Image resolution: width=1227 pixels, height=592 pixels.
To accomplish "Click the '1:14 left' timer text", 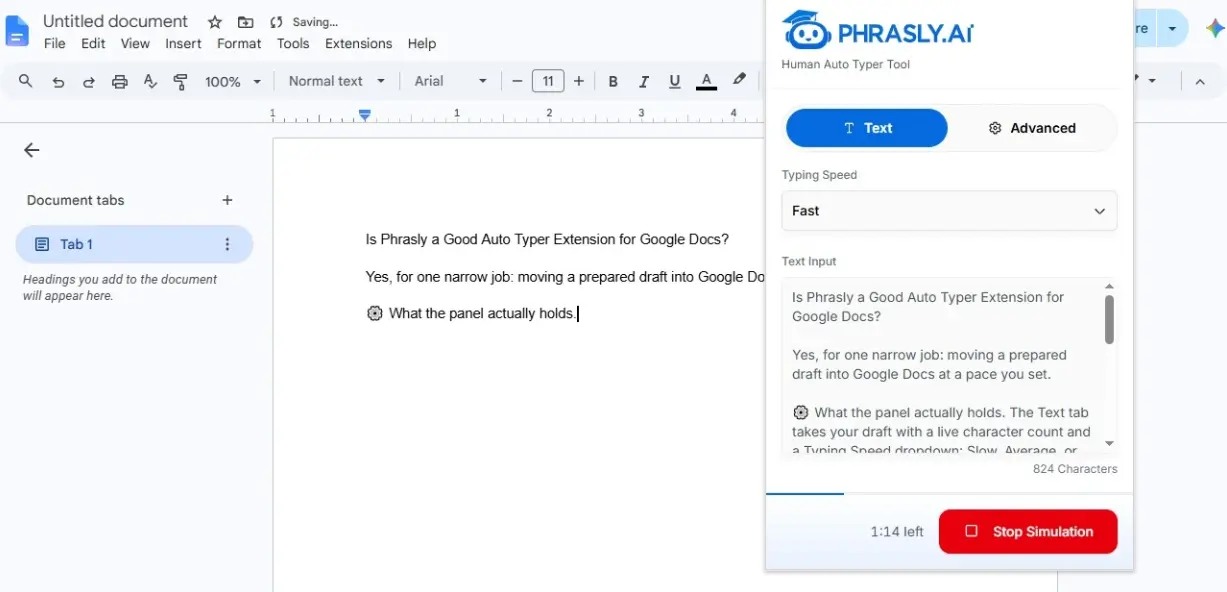I will tap(897, 532).
